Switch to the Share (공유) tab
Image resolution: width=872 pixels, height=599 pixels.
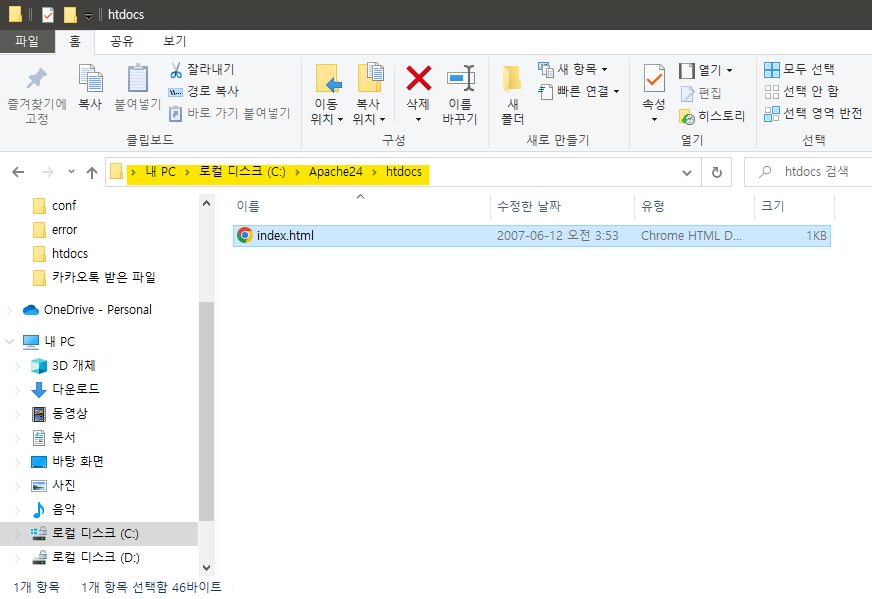(x=122, y=42)
